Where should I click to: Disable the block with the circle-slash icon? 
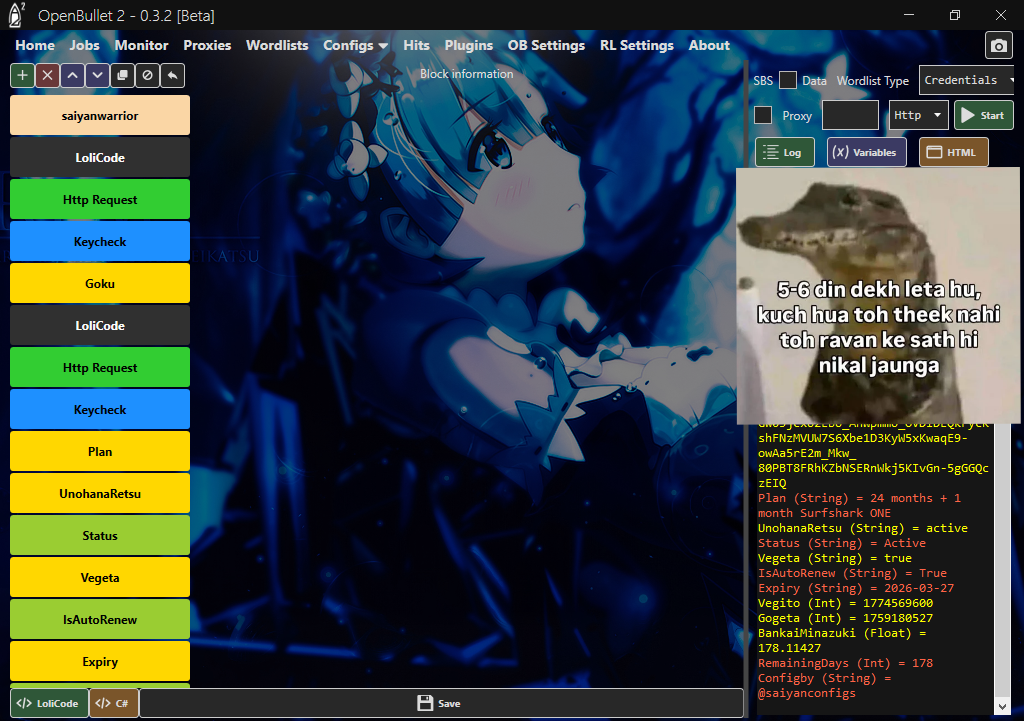coord(147,75)
